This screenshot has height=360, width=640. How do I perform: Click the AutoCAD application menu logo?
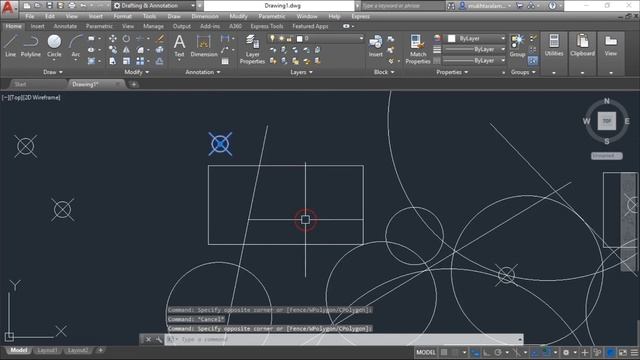[x=8, y=7]
